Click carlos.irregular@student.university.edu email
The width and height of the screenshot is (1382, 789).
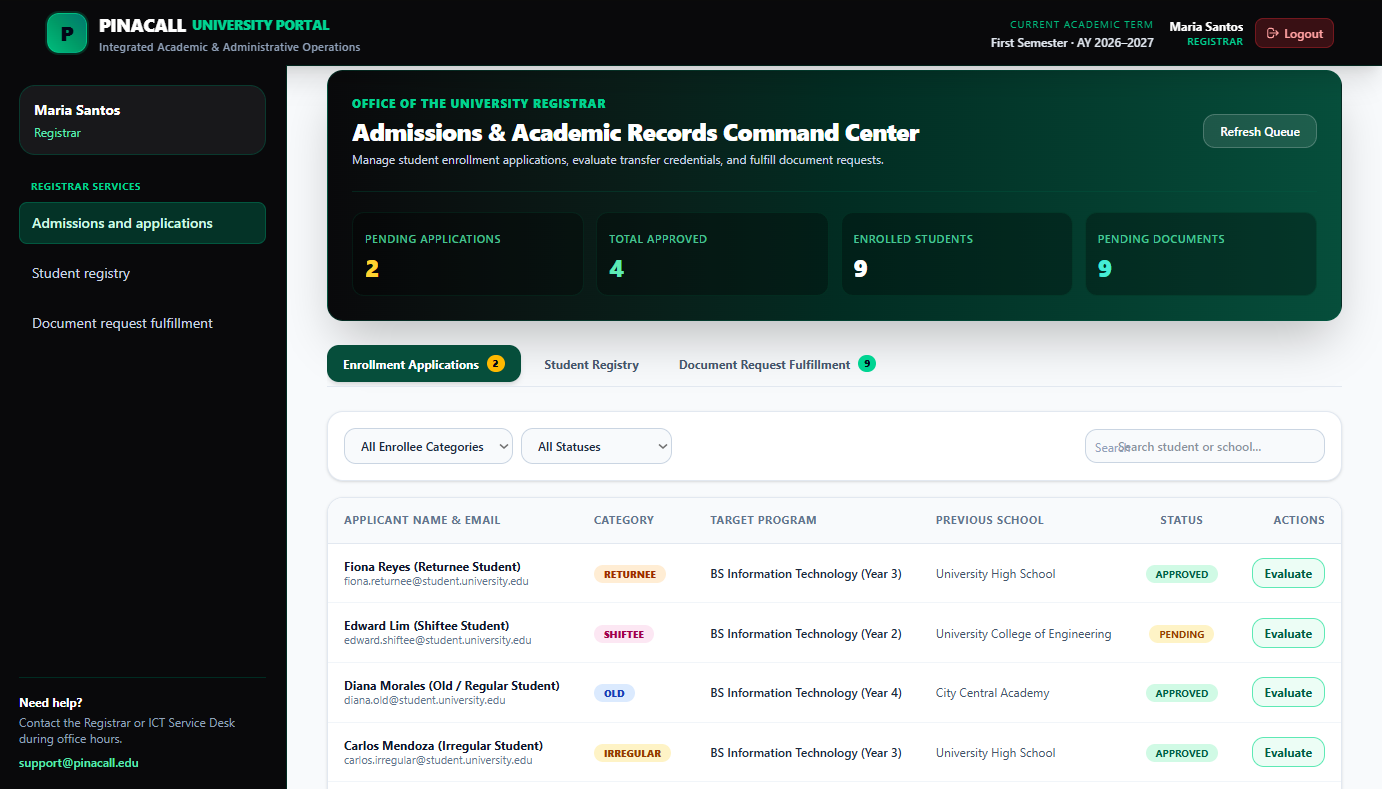click(x=438, y=760)
